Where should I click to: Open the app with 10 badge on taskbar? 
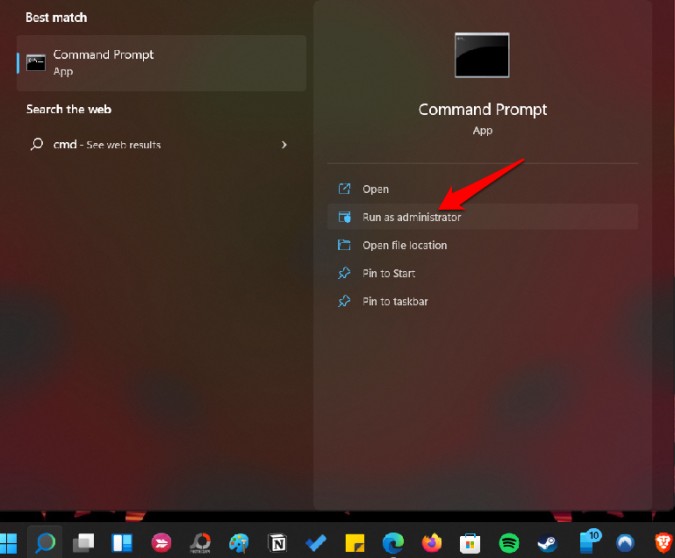[590, 541]
